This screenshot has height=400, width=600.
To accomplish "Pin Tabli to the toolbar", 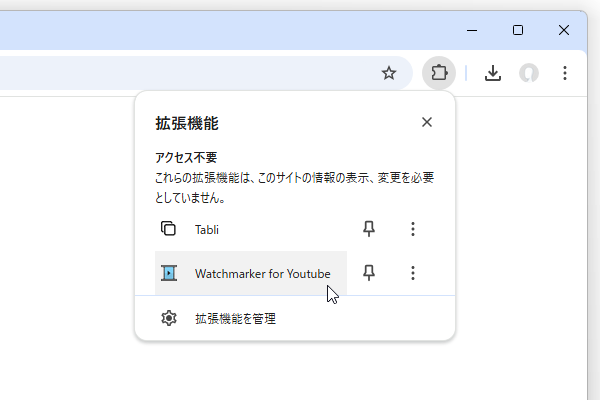I will click(x=369, y=229).
